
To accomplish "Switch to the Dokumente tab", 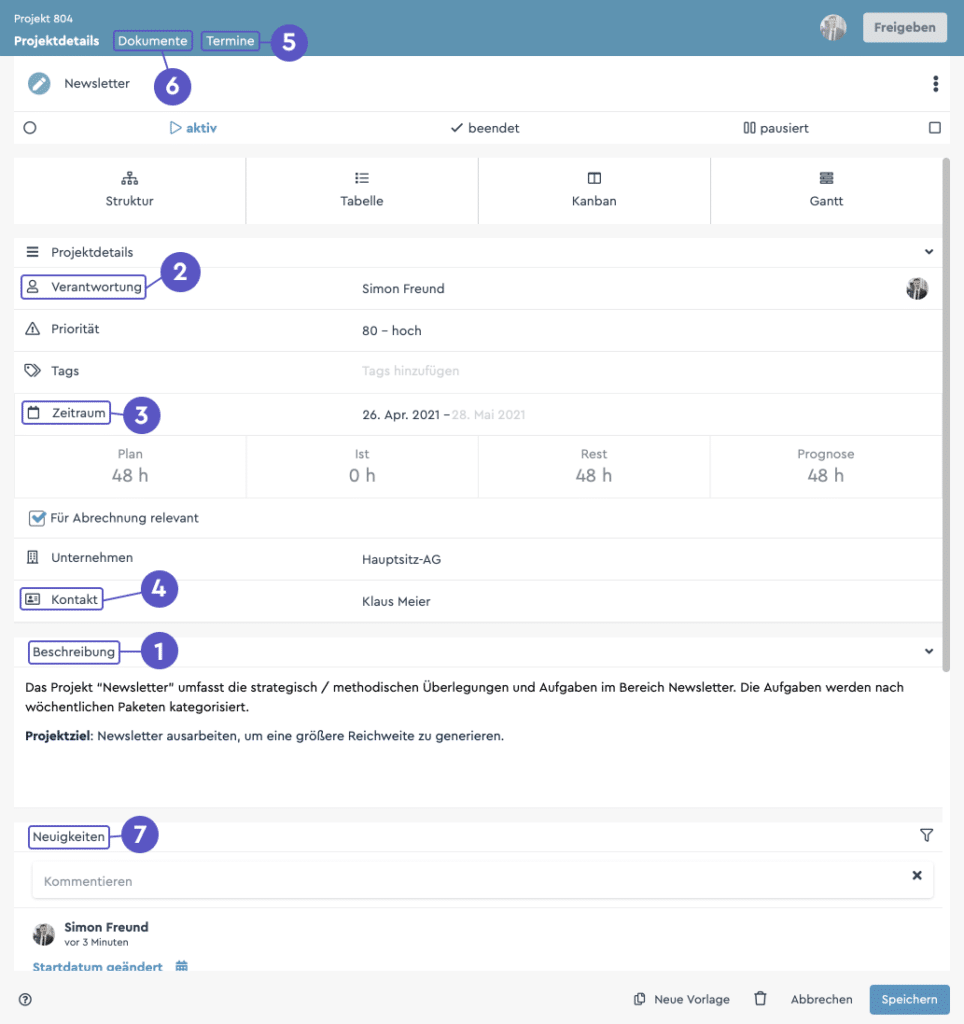I will point(152,41).
